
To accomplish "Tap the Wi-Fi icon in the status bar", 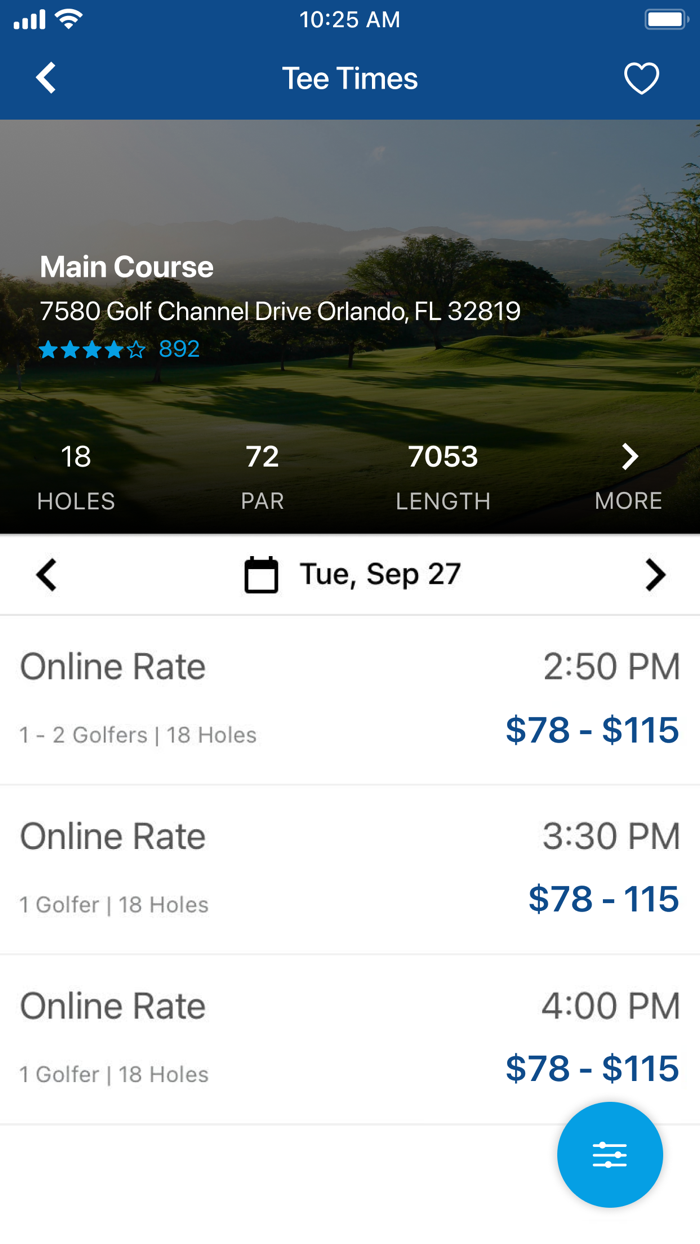I will pyautogui.click(x=67, y=18).
